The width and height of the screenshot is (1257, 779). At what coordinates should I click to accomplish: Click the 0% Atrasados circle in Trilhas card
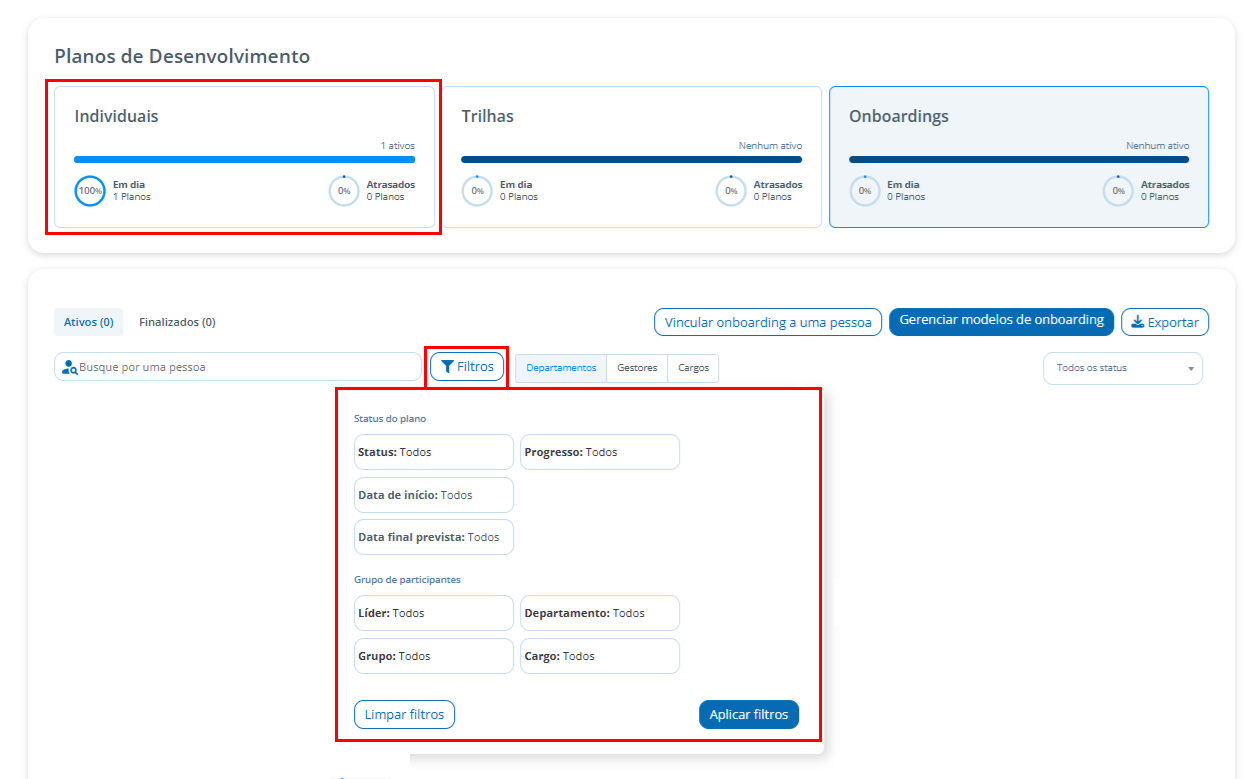(x=731, y=190)
